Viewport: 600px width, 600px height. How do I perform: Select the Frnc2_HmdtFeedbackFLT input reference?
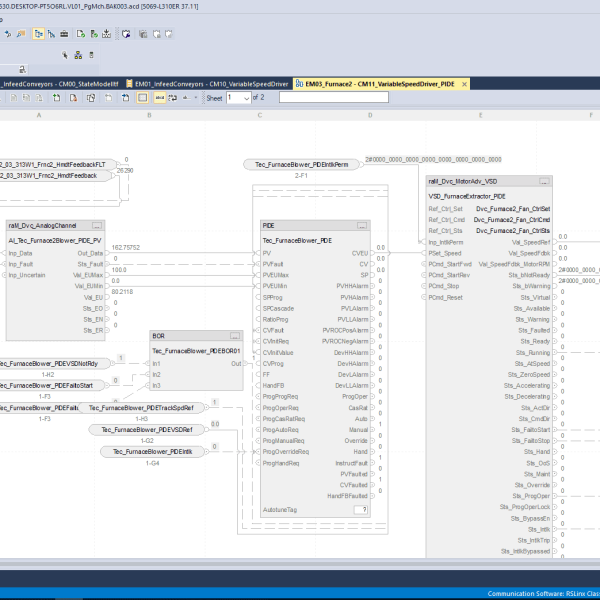[x=58, y=165]
